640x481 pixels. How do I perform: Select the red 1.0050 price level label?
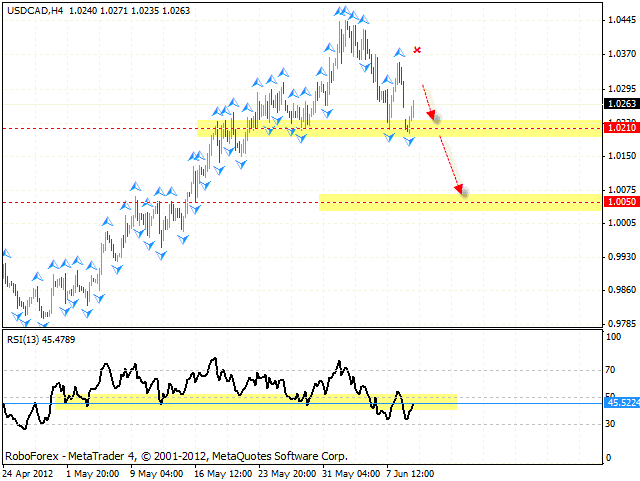619,202
